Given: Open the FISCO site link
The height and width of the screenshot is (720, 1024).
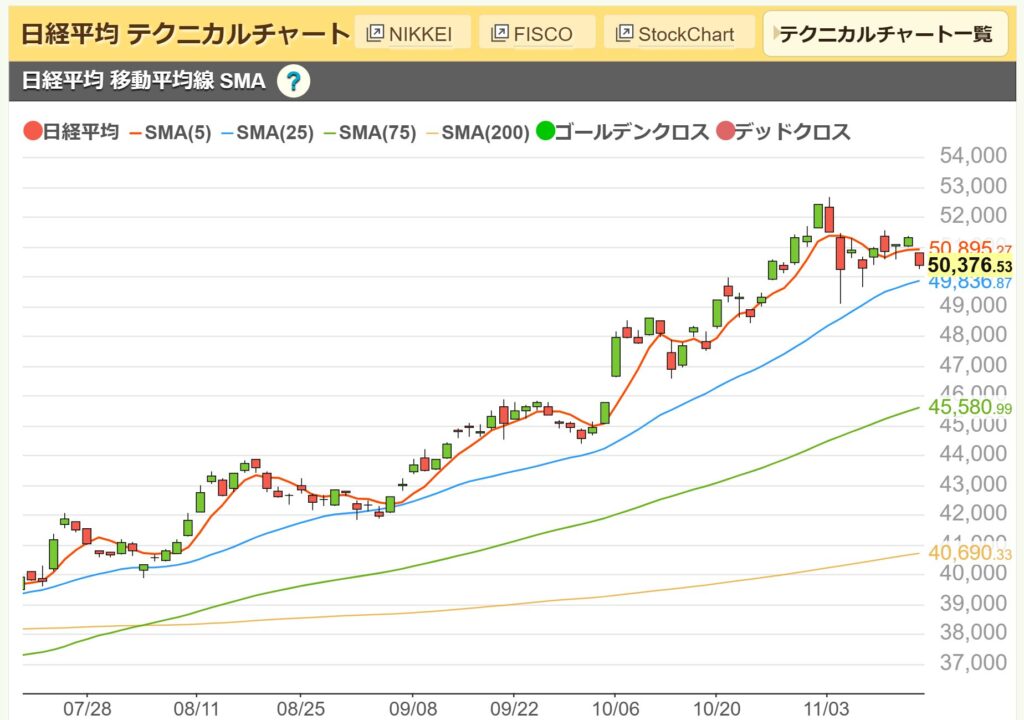Looking at the screenshot, I should (x=537, y=32).
